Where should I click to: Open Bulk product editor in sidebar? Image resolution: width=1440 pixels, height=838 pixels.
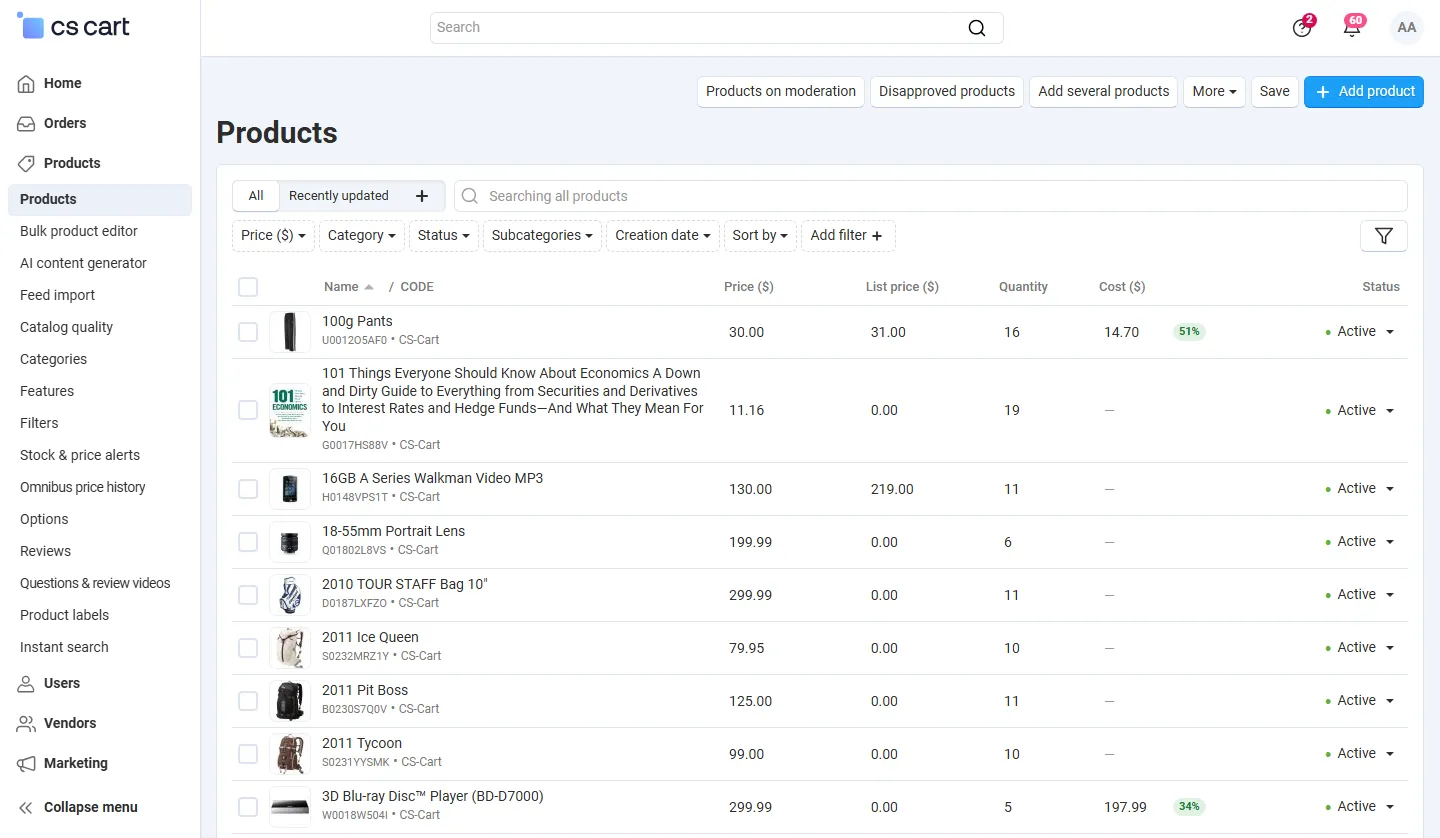pyautogui.click(x=79, y=232)
